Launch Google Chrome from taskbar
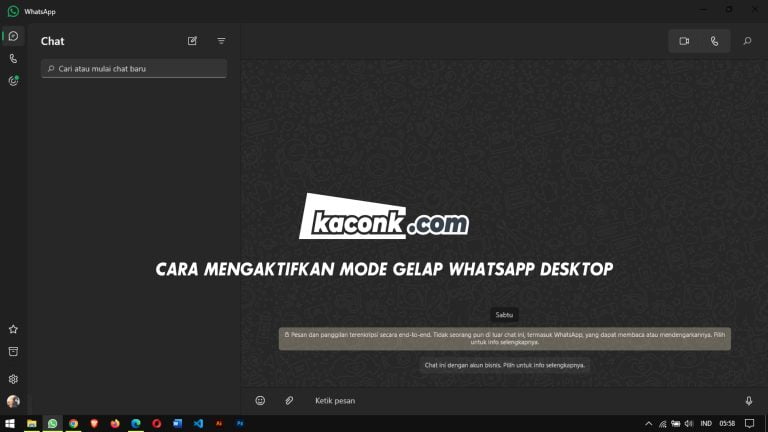This screenshot has height=432, width=768. [73, 424]
